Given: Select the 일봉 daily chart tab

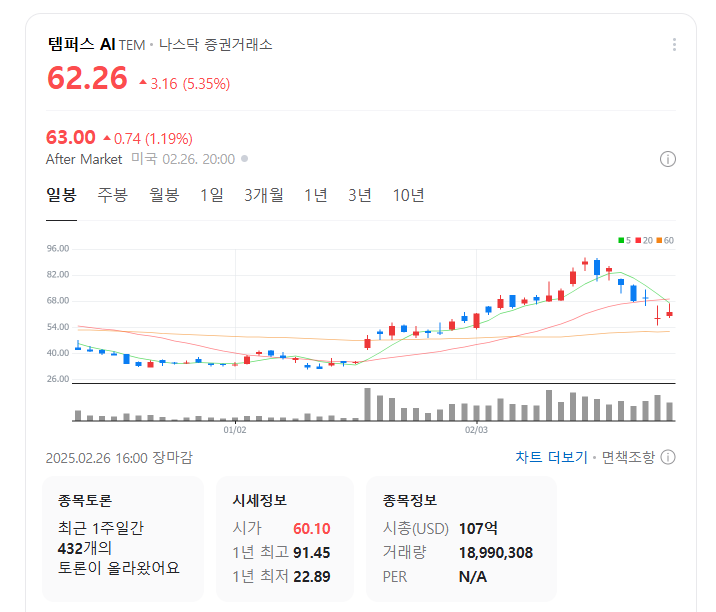Looking at the screenshot, I should (61, 195).
